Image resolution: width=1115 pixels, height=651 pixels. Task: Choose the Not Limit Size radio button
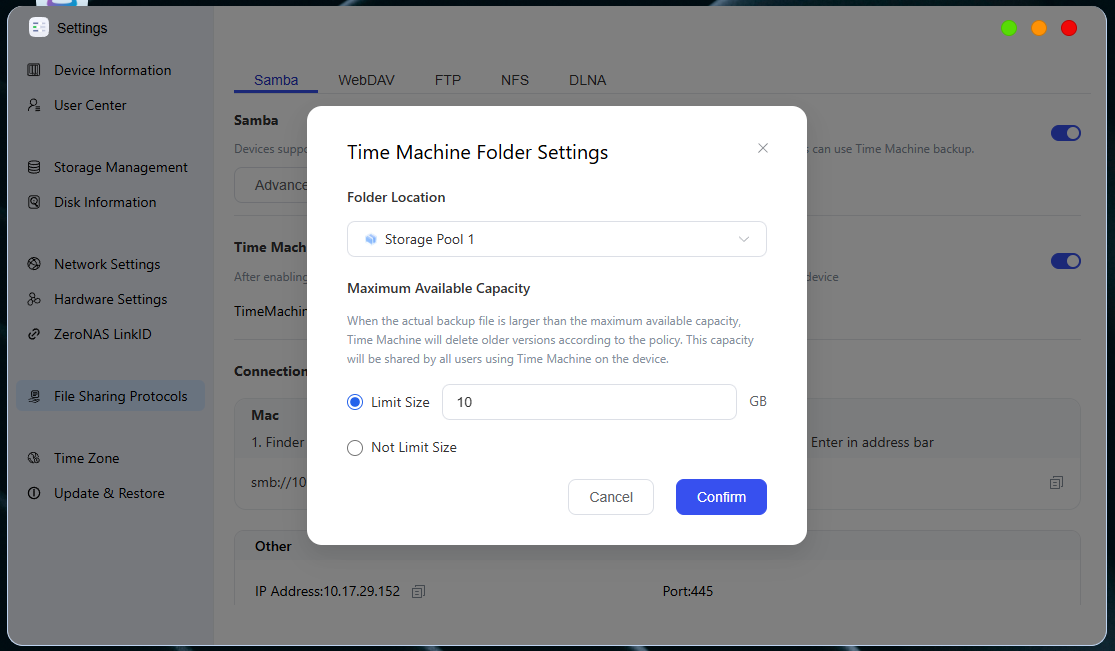(355, 448)
